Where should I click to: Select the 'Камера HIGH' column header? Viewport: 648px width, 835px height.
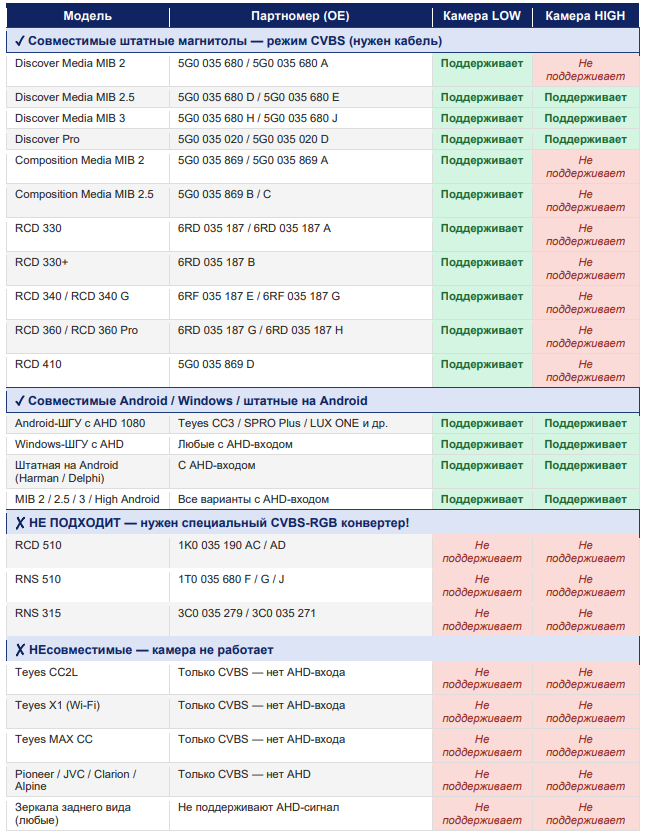[585, 16]
